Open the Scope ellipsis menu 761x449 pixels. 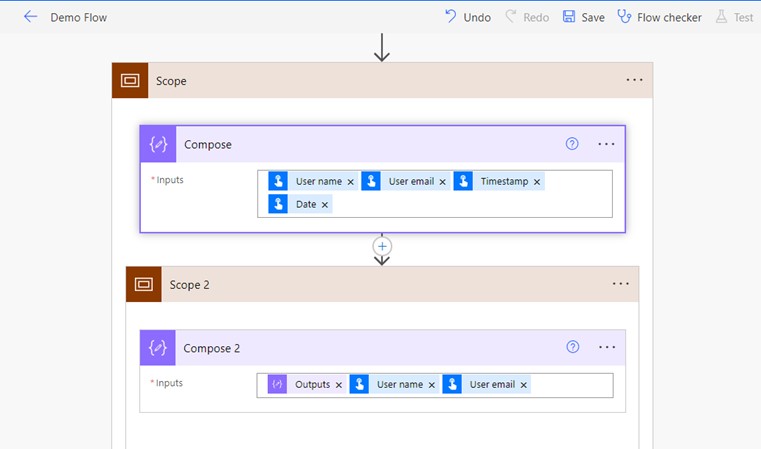coord(634,80)
